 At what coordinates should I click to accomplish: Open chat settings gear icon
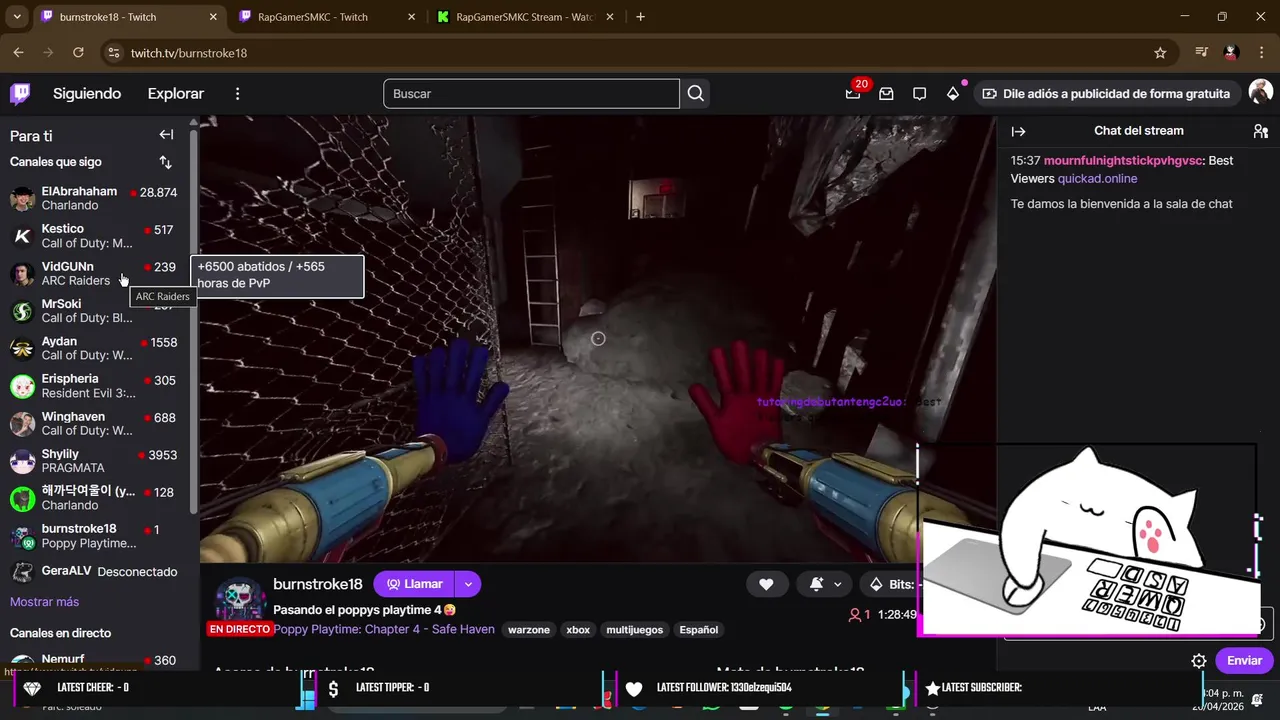[x=1198, y=661]
